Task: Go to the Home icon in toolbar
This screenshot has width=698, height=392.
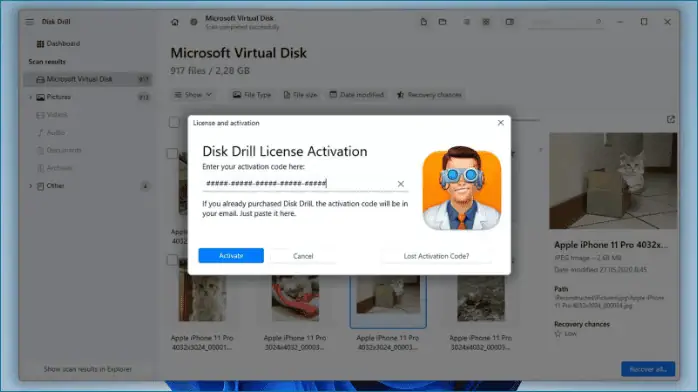Action: (174, 22)
